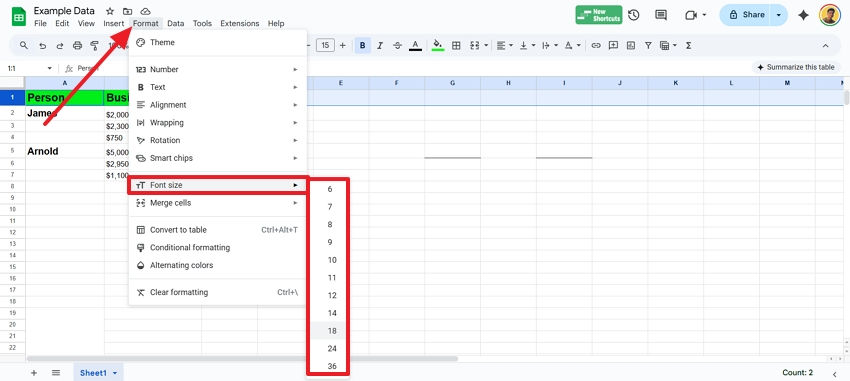
Task: Choose font size 10
Action: 329,260
